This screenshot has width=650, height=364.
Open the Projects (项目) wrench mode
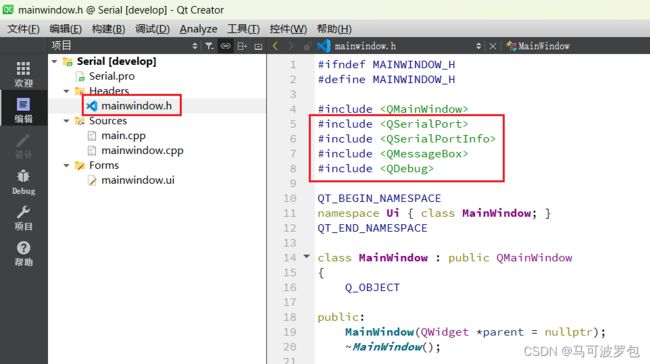[23, 218]
